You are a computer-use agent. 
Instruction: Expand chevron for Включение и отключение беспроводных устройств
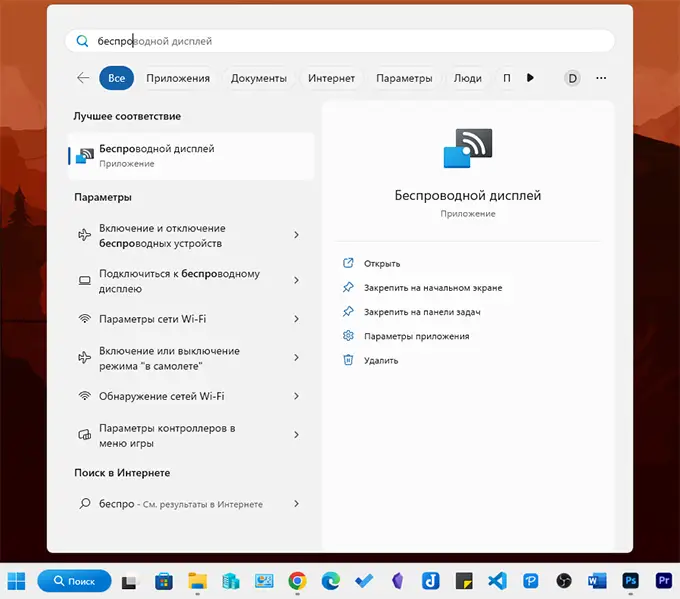click(x=296, y=235)
